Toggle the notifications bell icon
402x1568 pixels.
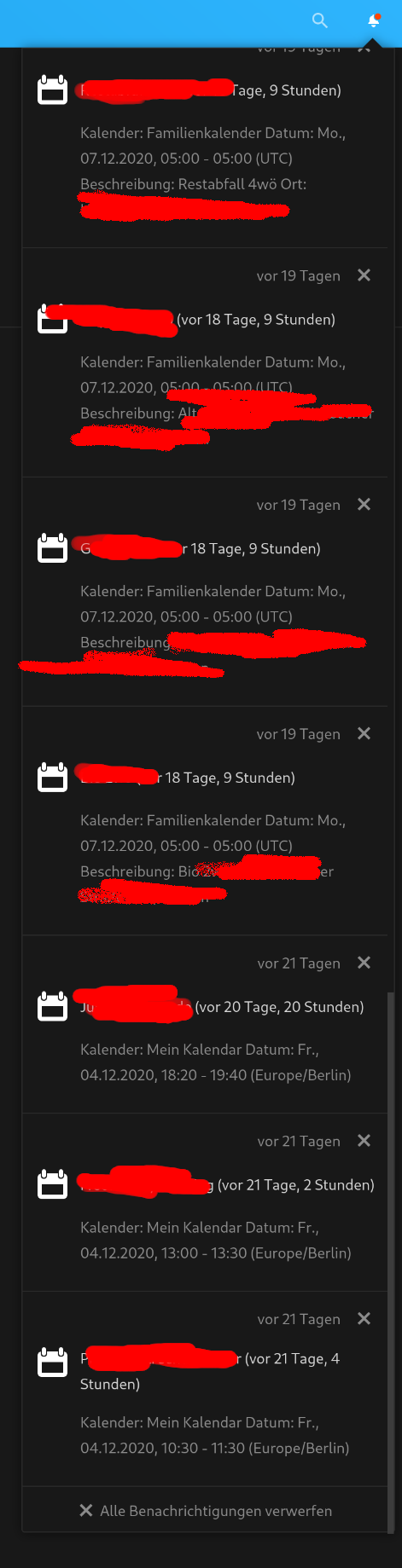[374, 20]
